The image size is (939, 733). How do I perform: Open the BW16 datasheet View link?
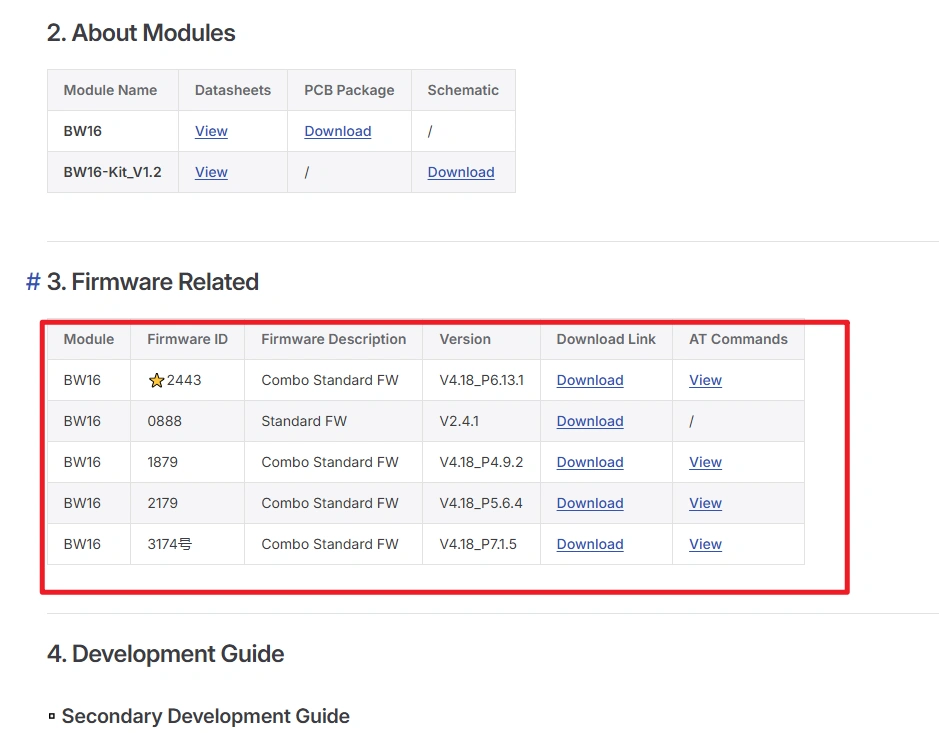pos(211,131)
